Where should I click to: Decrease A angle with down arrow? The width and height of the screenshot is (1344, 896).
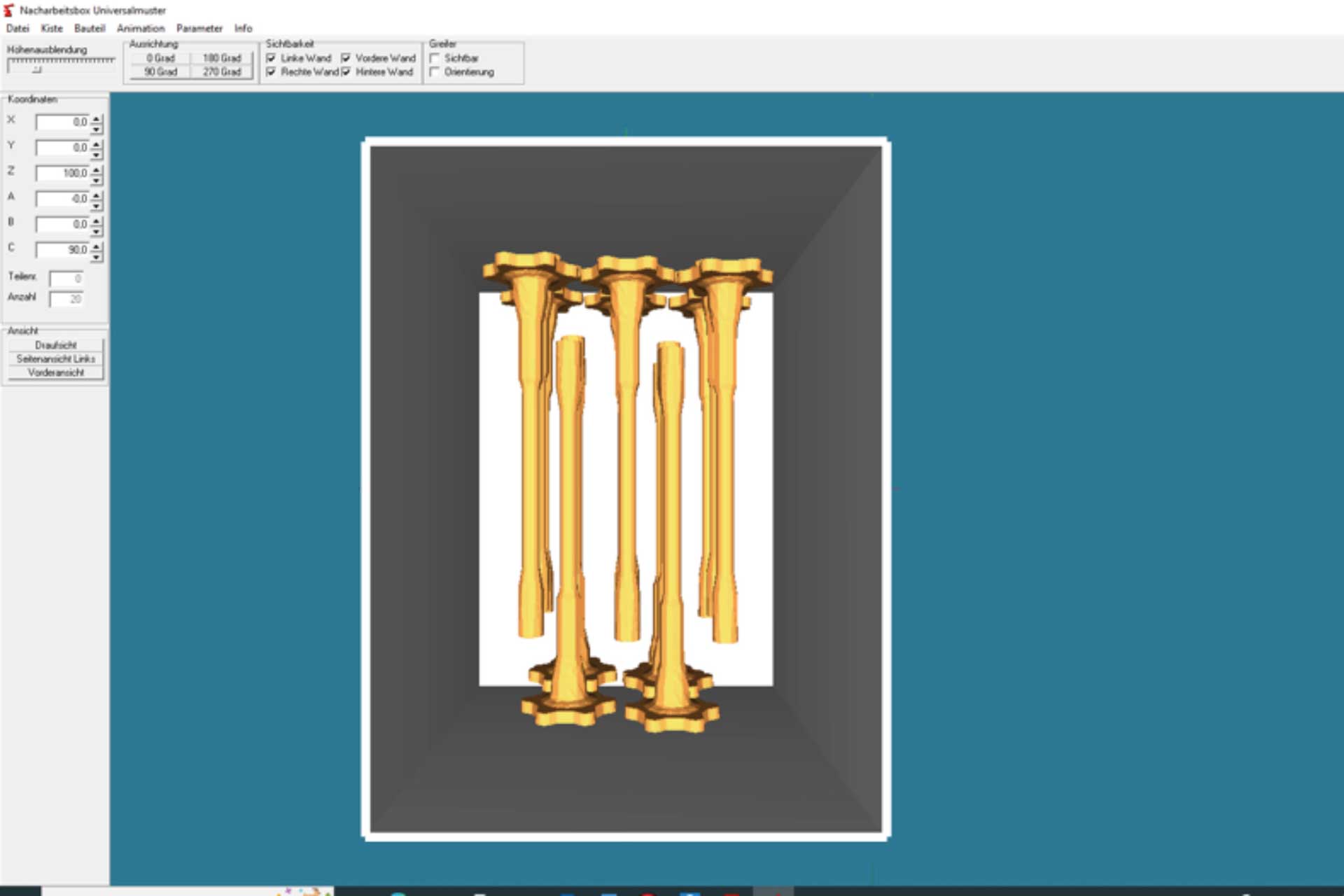pyautogui.click(x=97, y=205)
